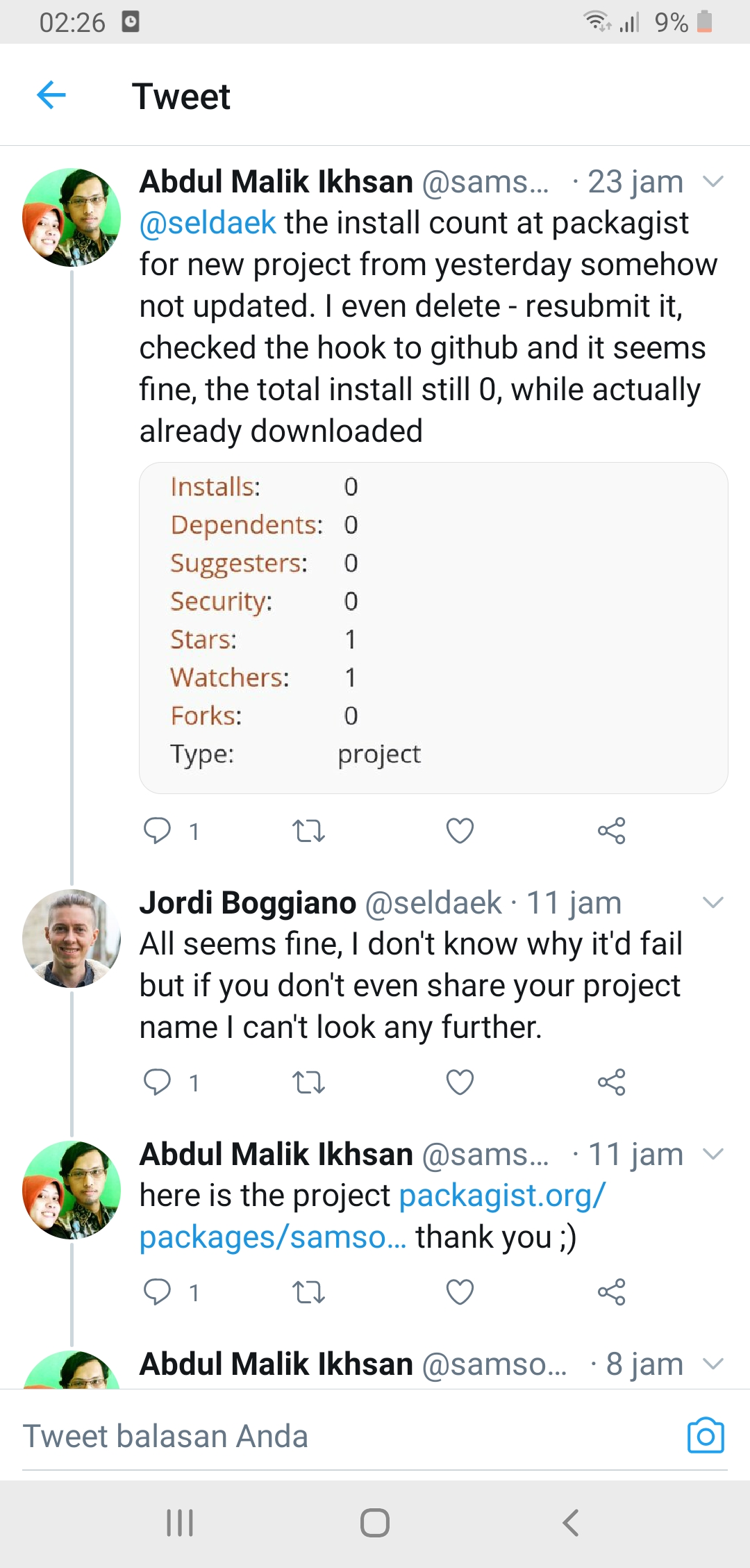Open the packagist.org/packages link
This screenshot has width=750, height=1568.
tap(373, 1216)
